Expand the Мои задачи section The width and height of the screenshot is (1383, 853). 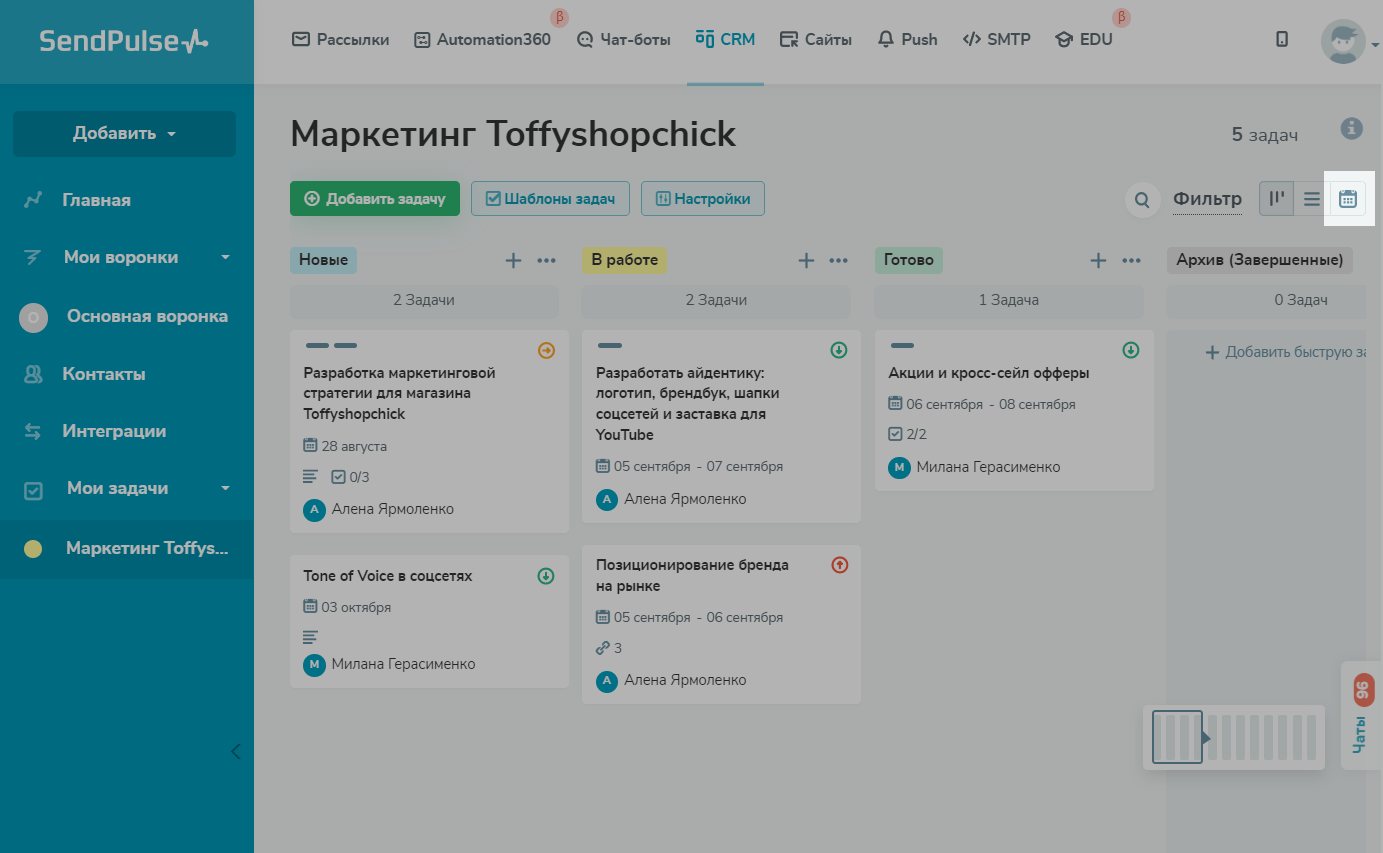coord(225,488)
